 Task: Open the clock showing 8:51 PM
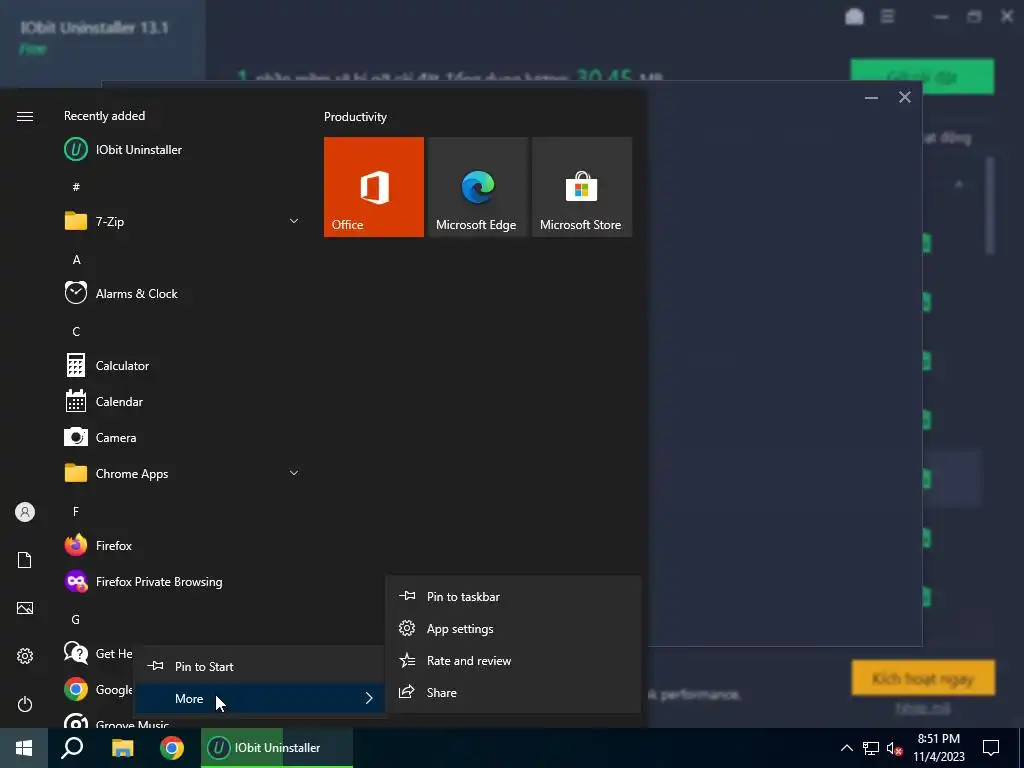(x=938, y=748)
